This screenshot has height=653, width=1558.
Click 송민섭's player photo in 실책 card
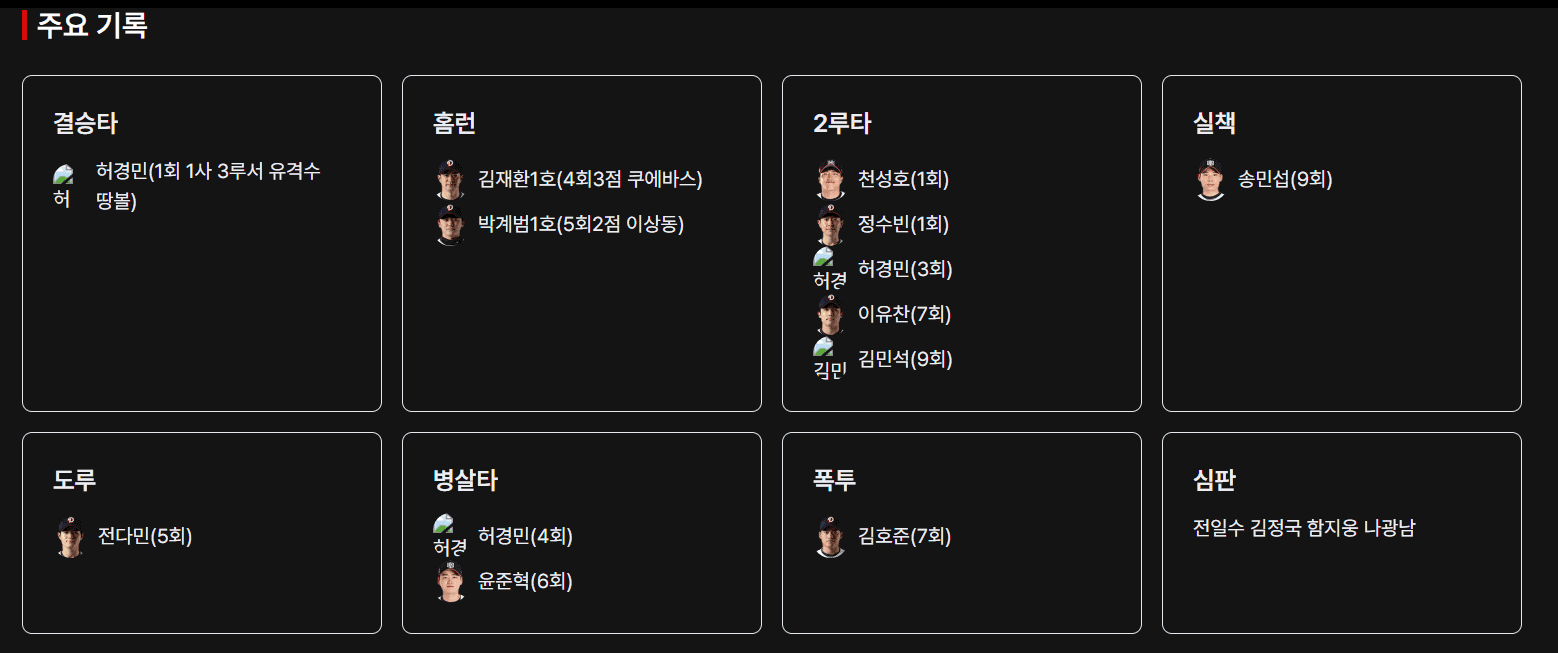(x=1210, y=180)
